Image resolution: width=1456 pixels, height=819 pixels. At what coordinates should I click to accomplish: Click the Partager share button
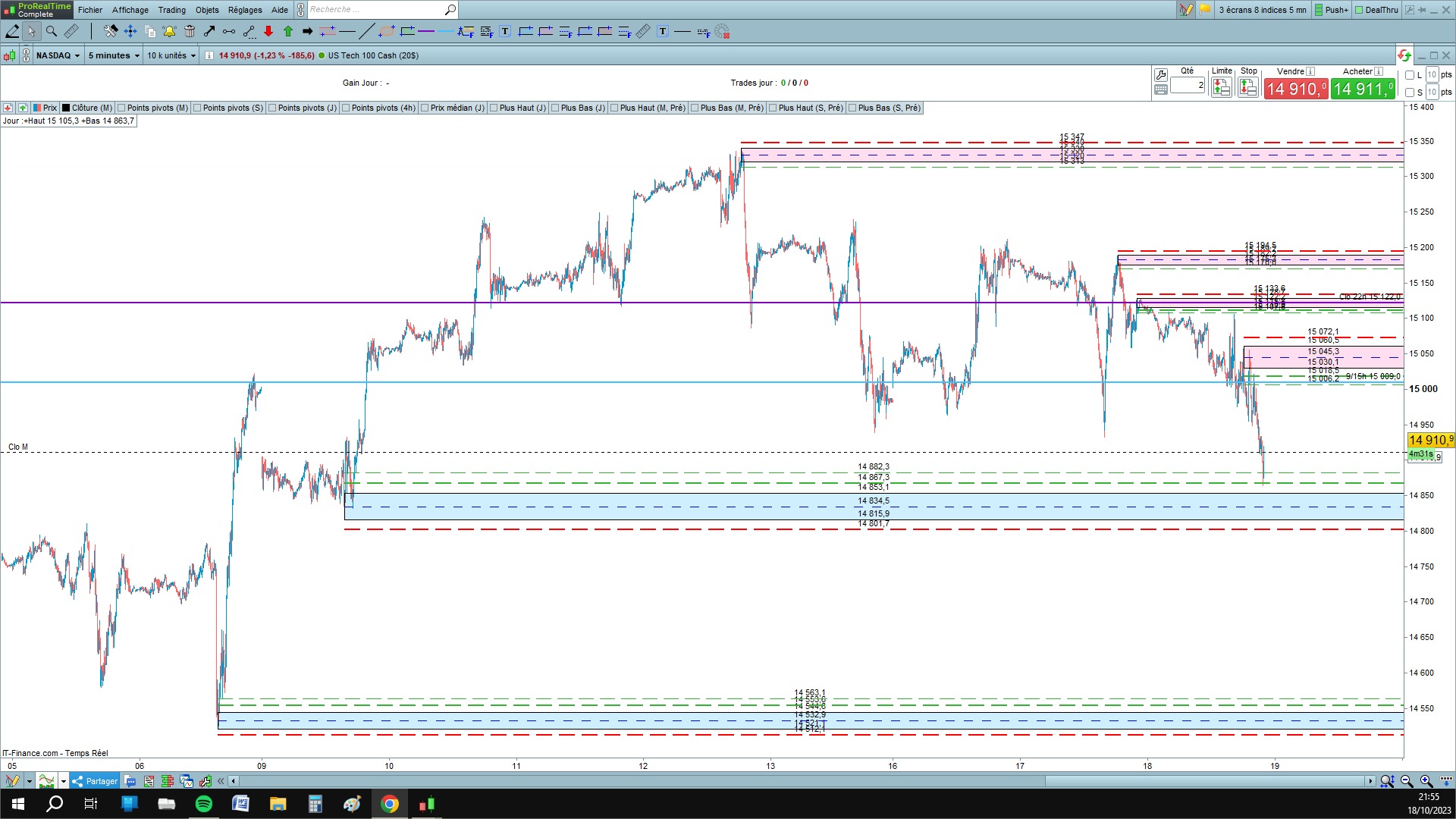click(x=95, y=781)
